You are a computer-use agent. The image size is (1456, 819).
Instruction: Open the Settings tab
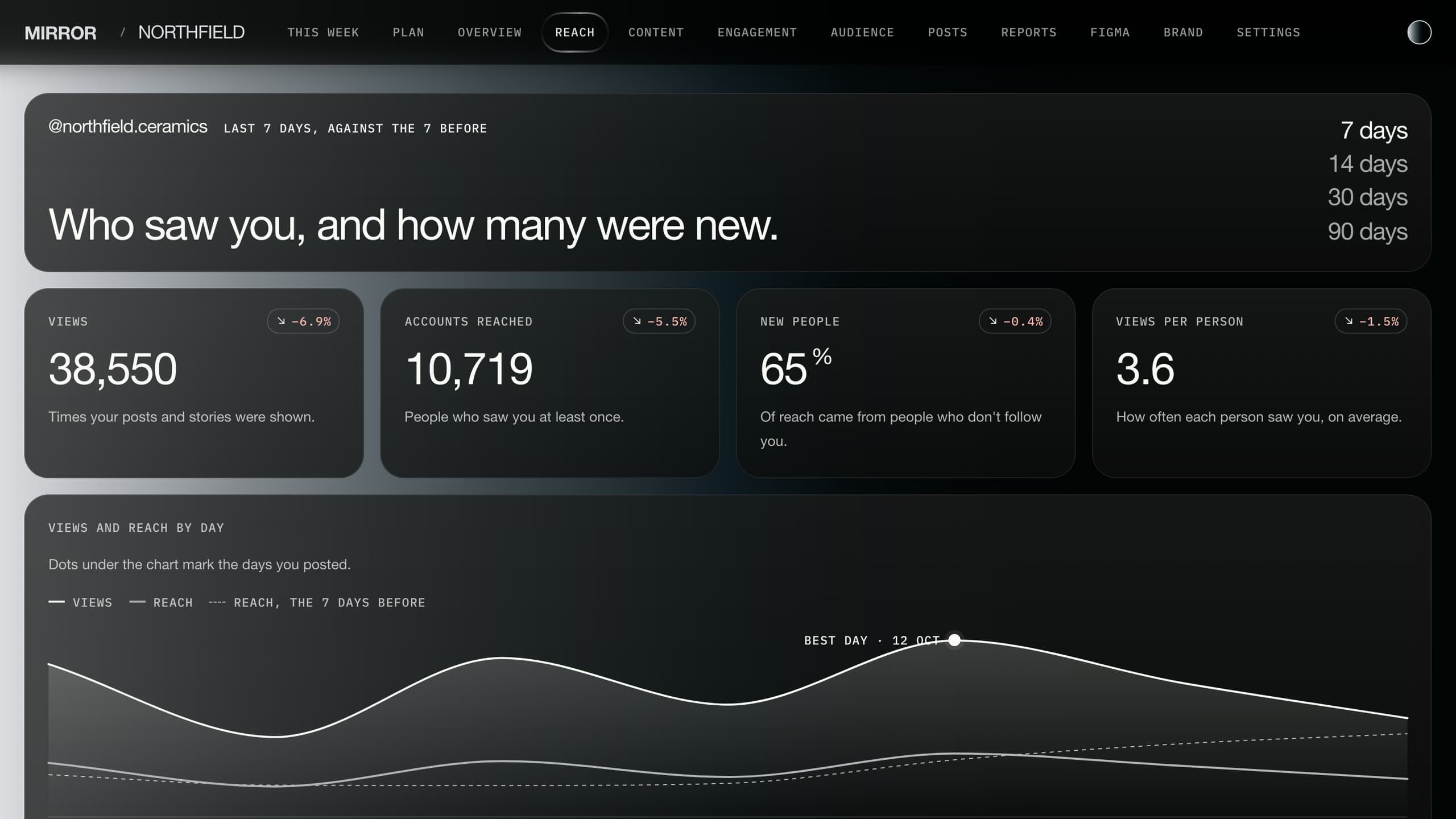click(1268, 32)
